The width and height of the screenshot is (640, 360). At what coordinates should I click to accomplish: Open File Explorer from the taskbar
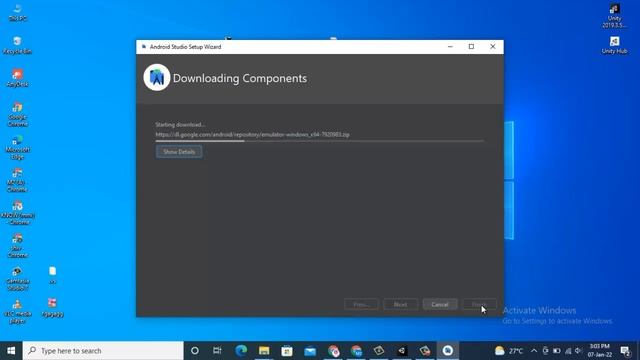[264, 351]
